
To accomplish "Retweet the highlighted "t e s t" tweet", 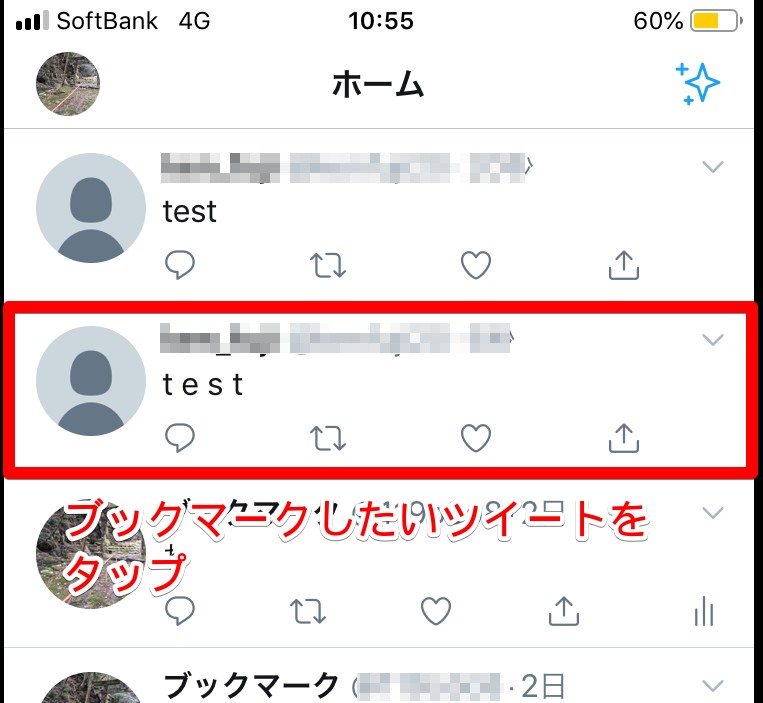I will 328,438.
